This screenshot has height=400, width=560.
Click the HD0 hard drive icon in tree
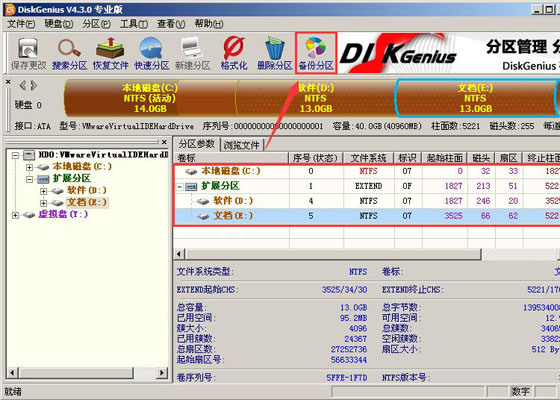pos(29,155)
